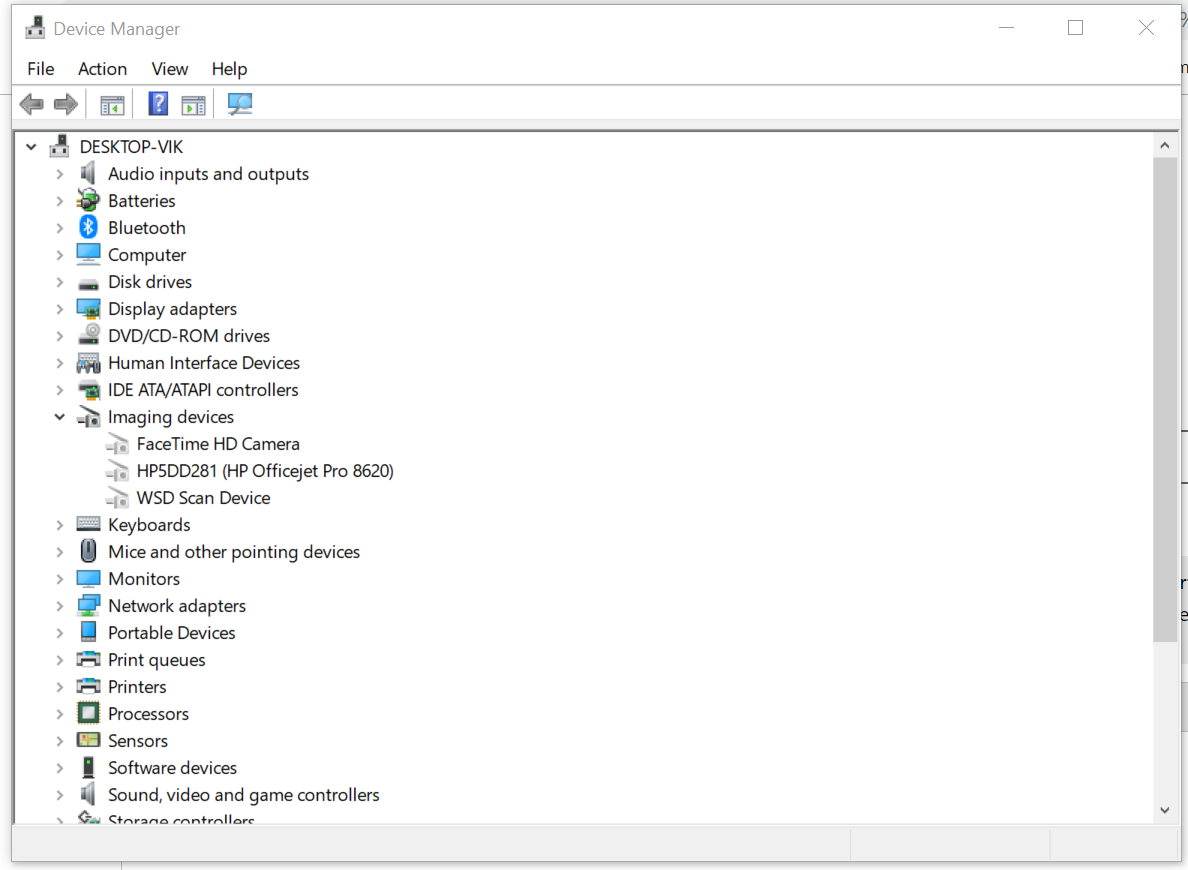This screenshot has height=870, width=1188.
Task: Click the Display adapters icon
Action: click(88, 308)
